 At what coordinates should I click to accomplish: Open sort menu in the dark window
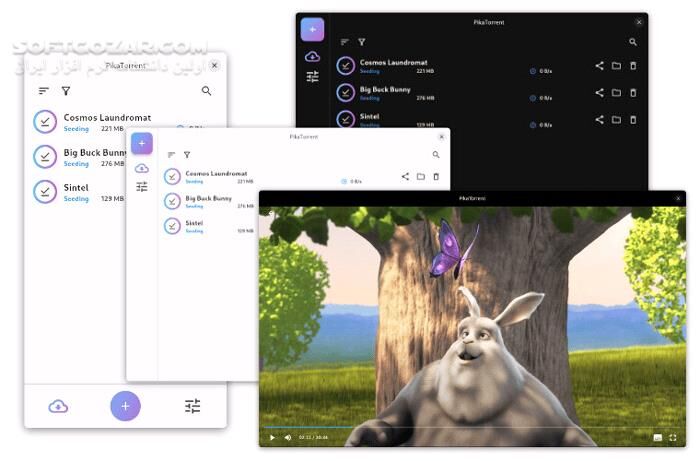pyautogui.click(x=345, y=42)
